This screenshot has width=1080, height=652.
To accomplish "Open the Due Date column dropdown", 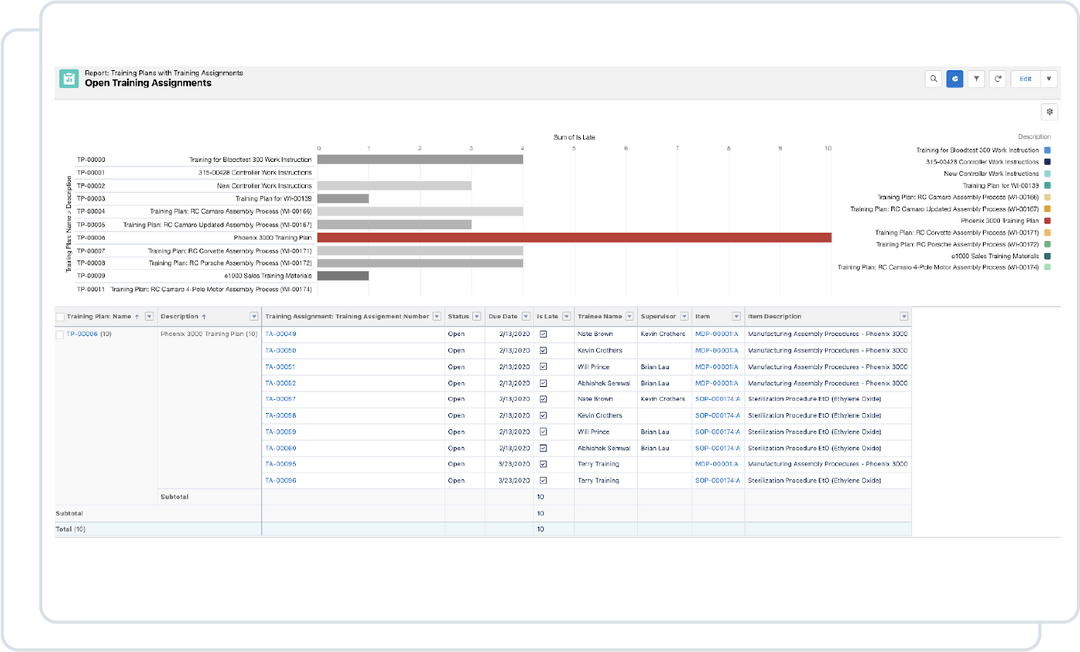I will click(x=527, y=316).
